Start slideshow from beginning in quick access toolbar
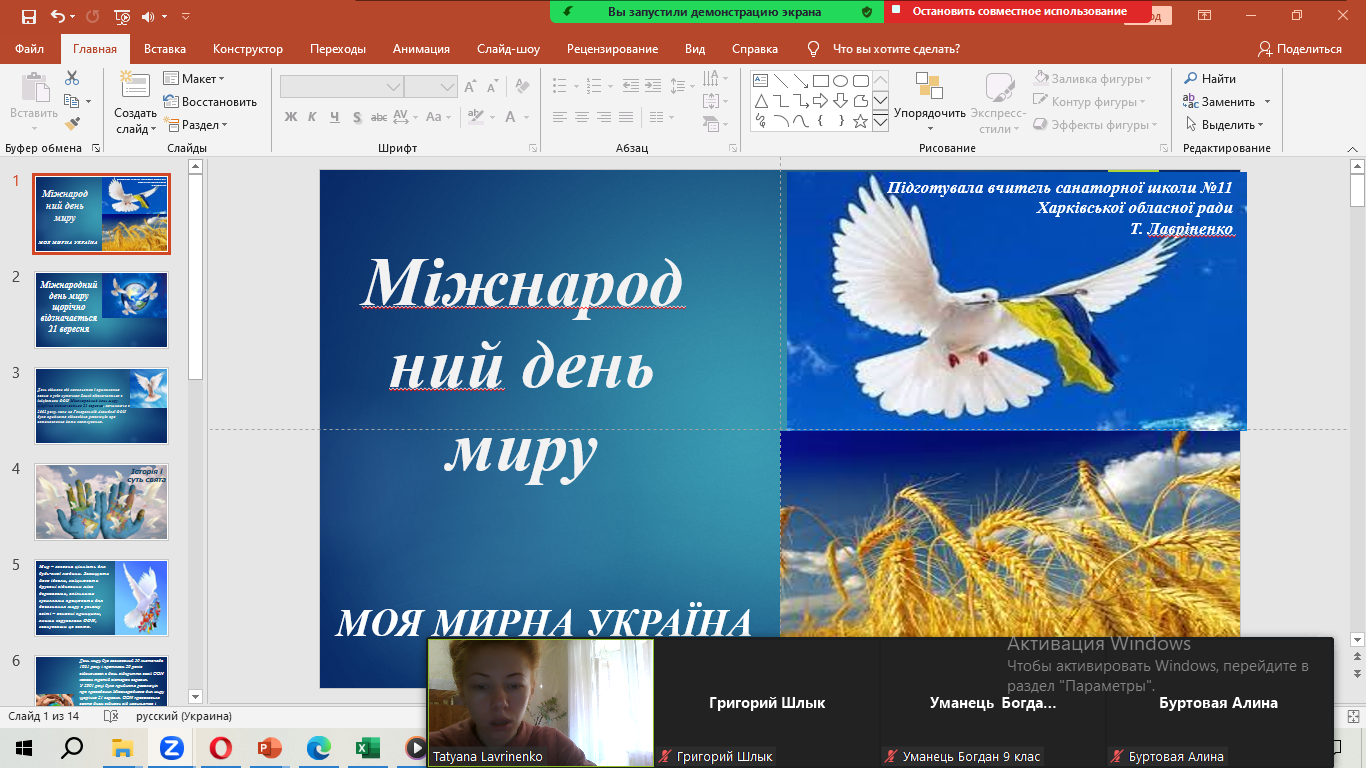The height and width of the screenshot is (768, 1366). coord(122,16)
